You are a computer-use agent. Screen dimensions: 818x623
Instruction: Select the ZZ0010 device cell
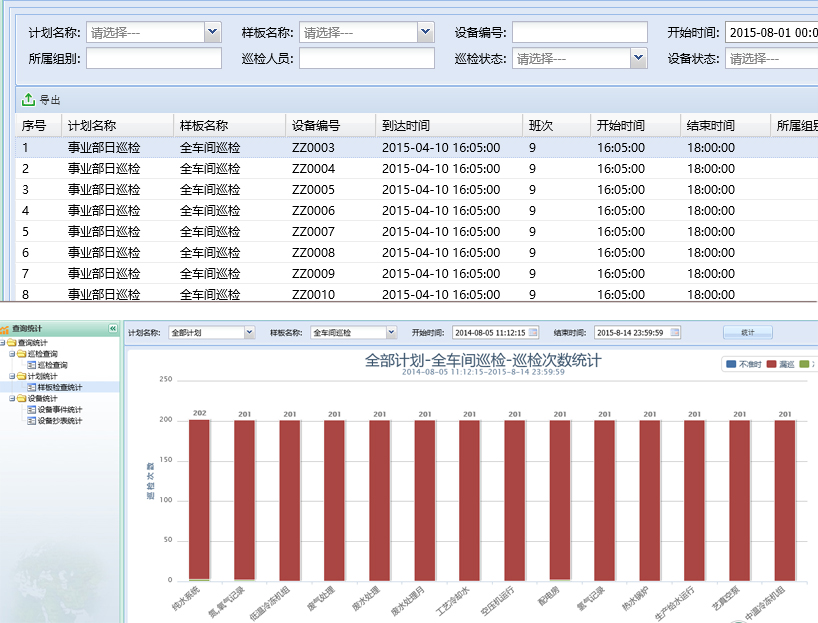pos(313,294)
